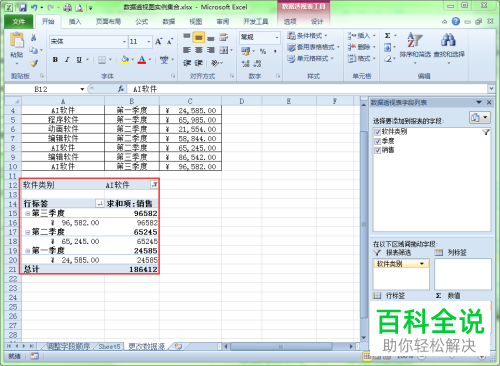Switch to the 插入 ribbon tab
500x366 pixels.
(75, 22)
